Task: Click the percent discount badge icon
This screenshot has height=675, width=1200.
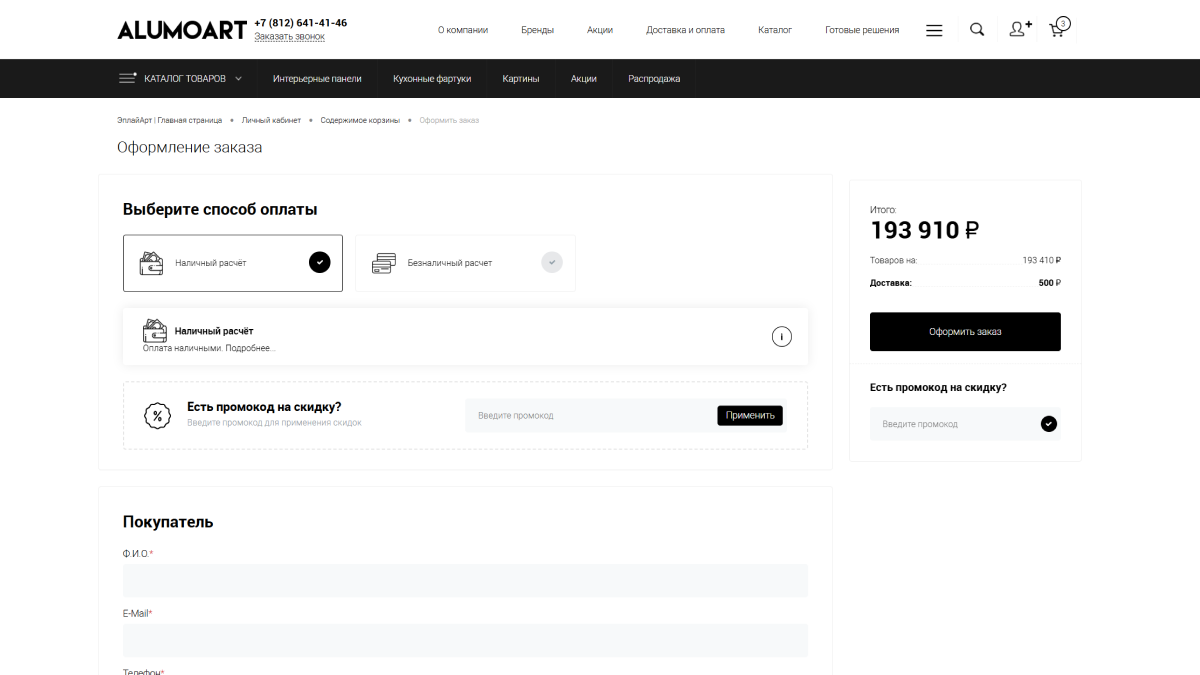Action: click(x=157, y=416)
